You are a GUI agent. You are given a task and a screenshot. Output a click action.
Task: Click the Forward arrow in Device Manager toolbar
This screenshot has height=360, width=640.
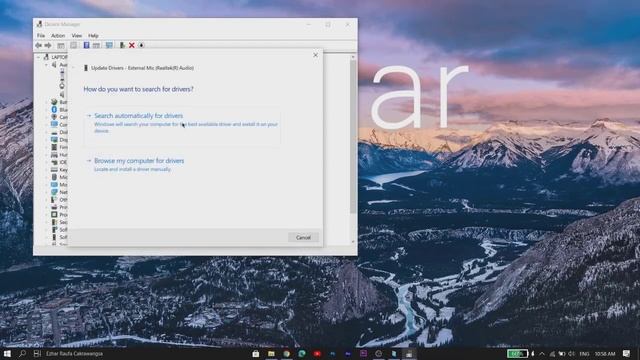(x=48, y=45)
